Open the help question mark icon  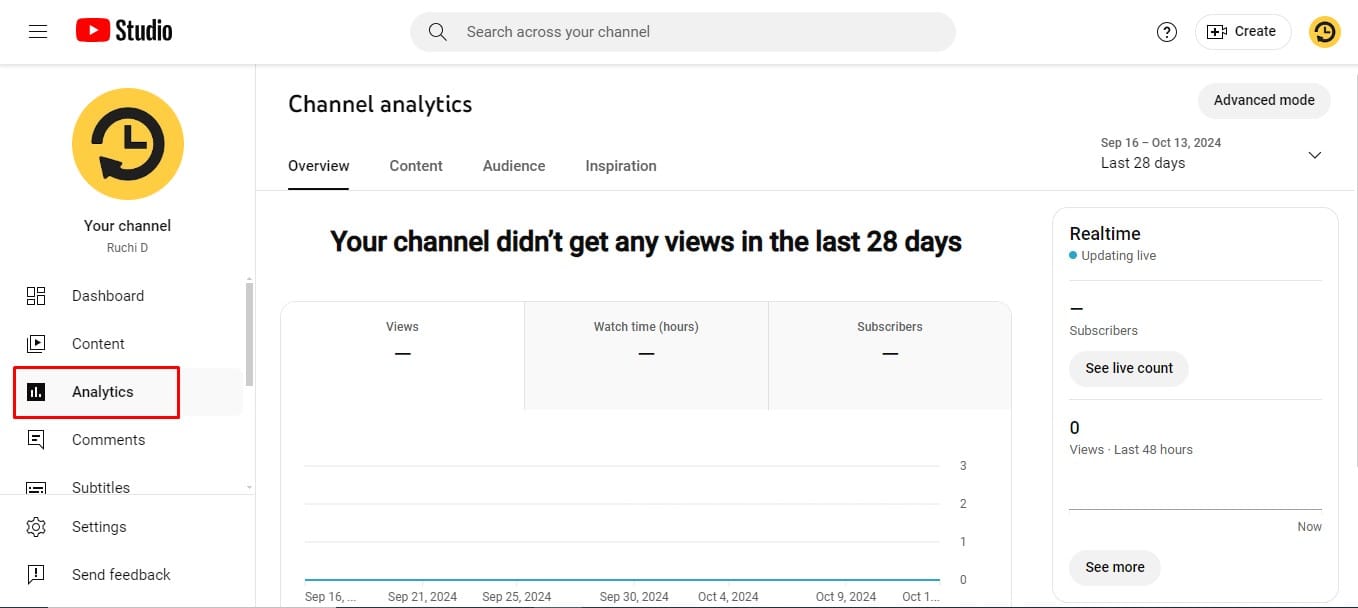tap(1166, 31)
